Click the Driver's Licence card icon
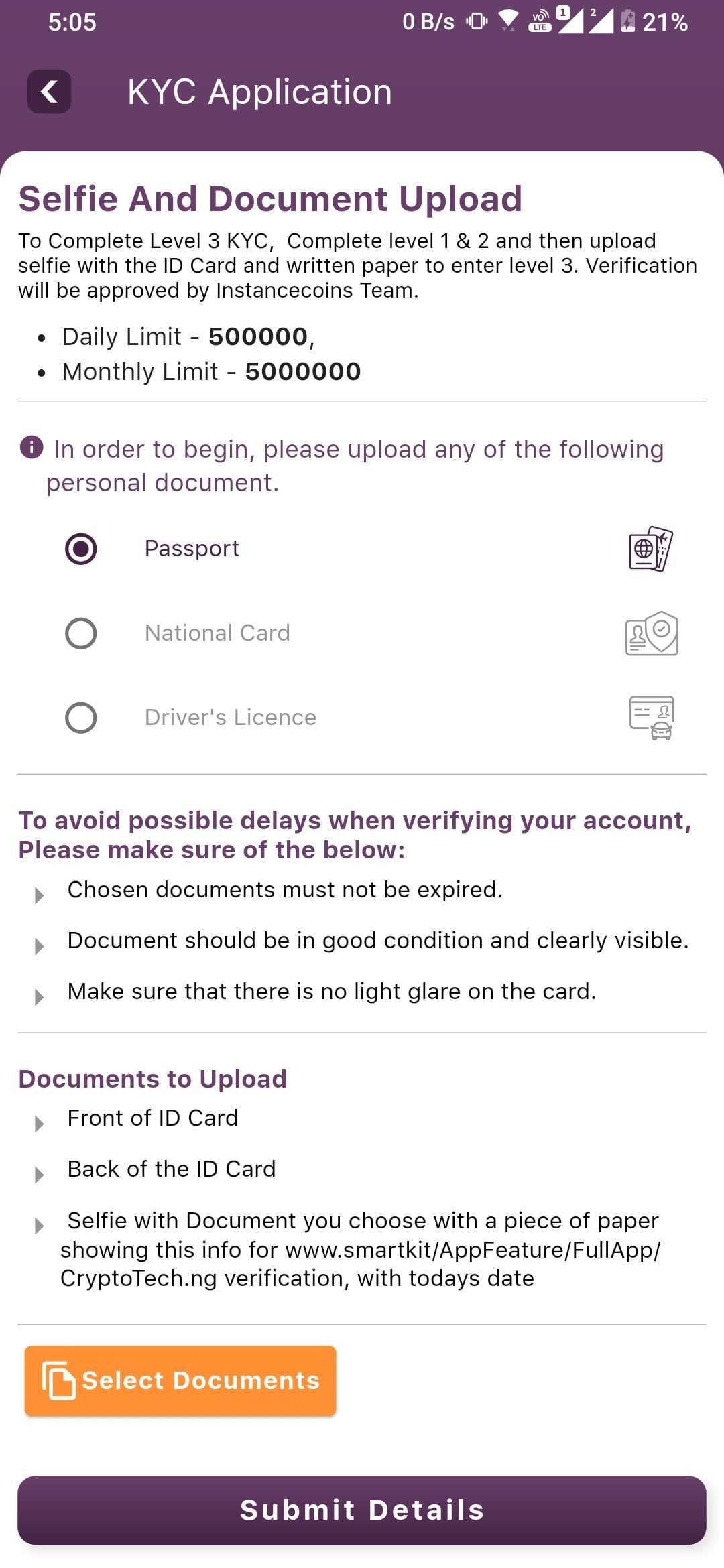Screen dimensions: 724x1568 652,718
